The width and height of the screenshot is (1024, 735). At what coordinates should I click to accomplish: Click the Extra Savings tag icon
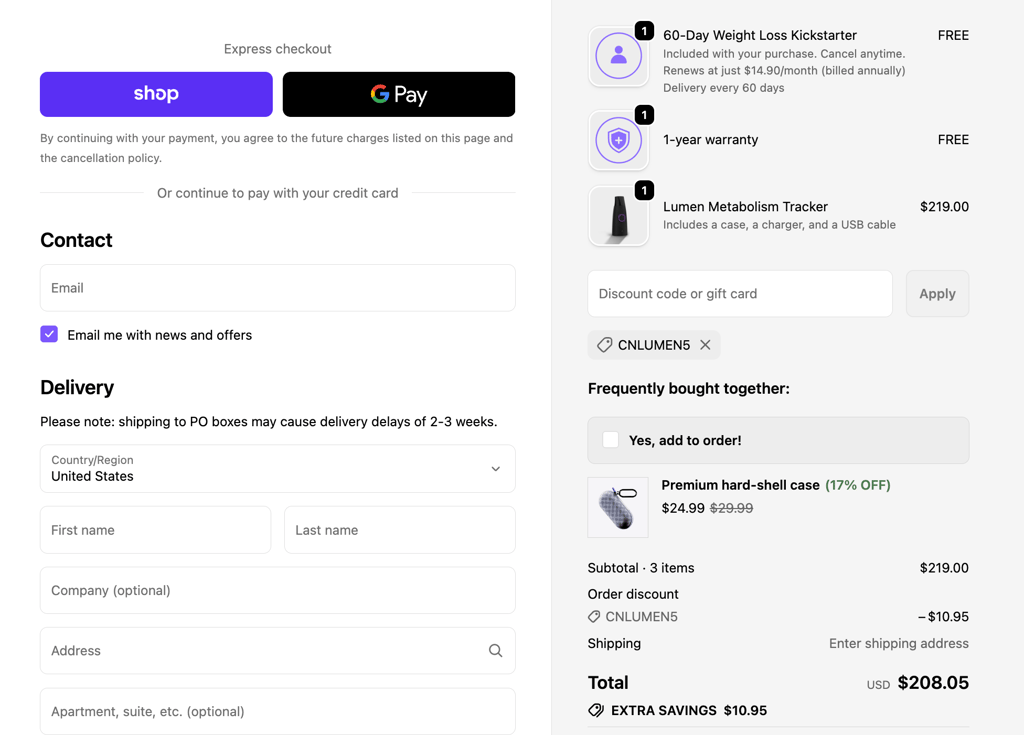(596, 710)
